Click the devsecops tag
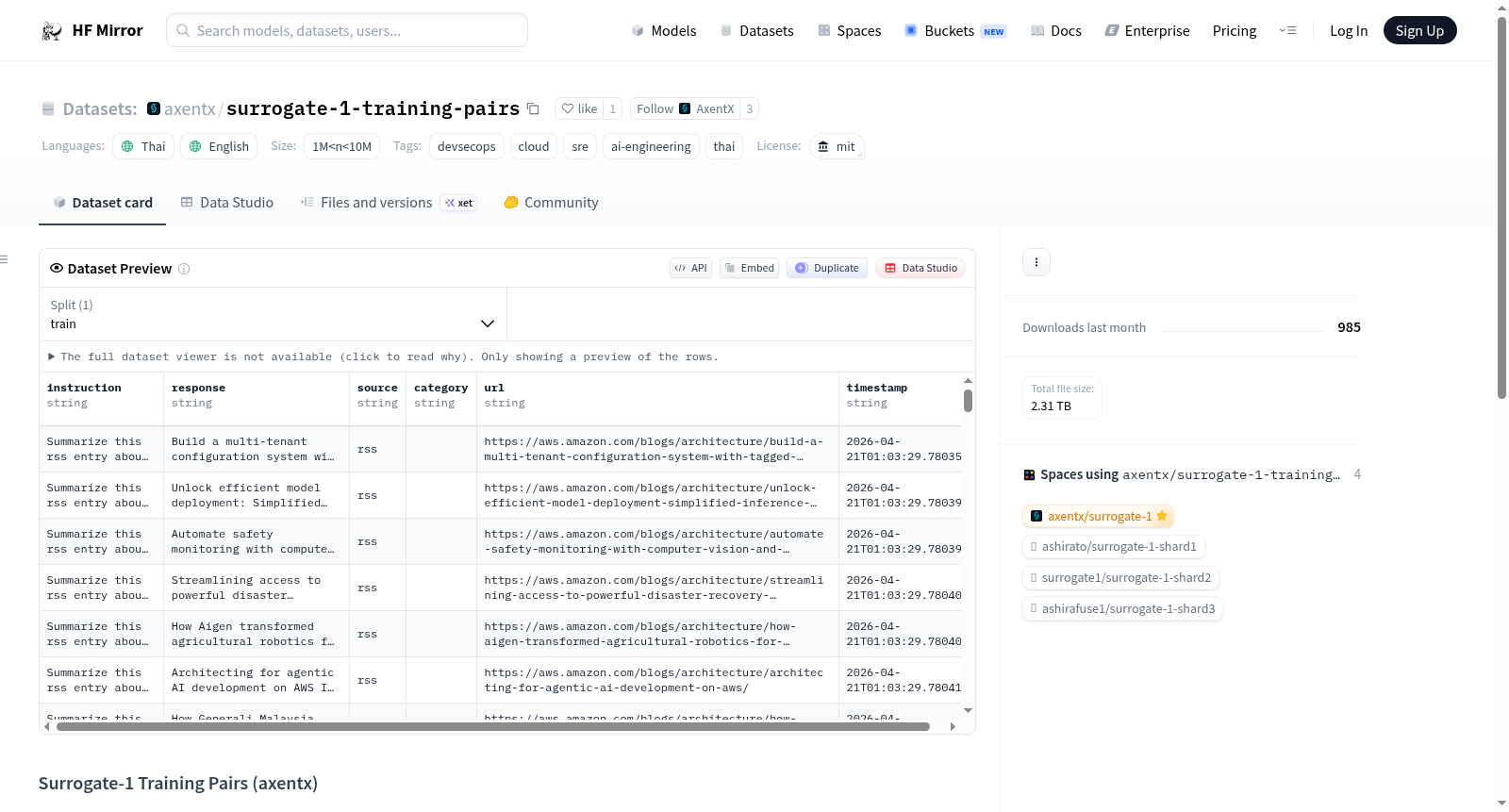This screenshot has height=812, width=1509. pyautogui.click(x=467, y=146)
